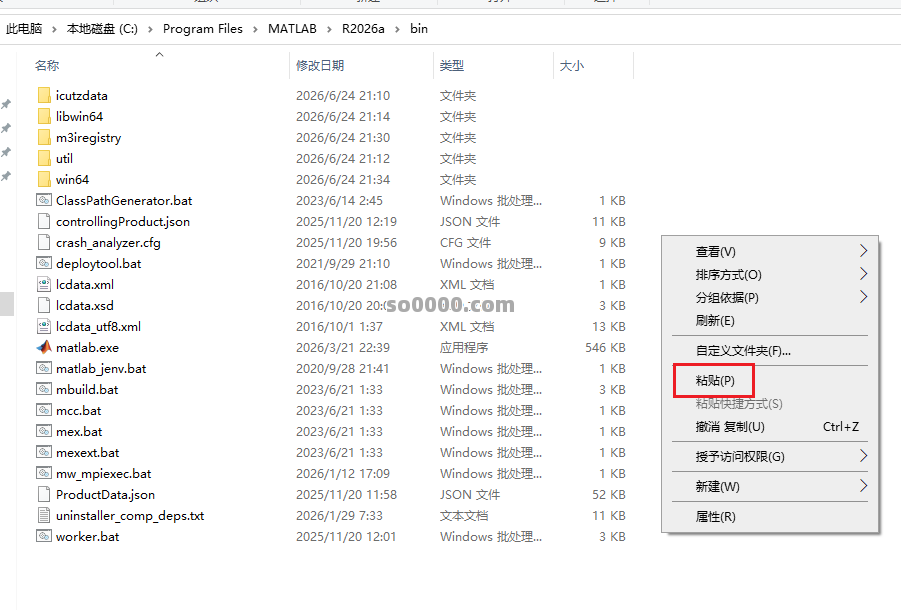Image resolution: width=901 pixels, height=610 pixels.
Task: Open the chevron after 此电脑 in the path
Action: [54, 29]
